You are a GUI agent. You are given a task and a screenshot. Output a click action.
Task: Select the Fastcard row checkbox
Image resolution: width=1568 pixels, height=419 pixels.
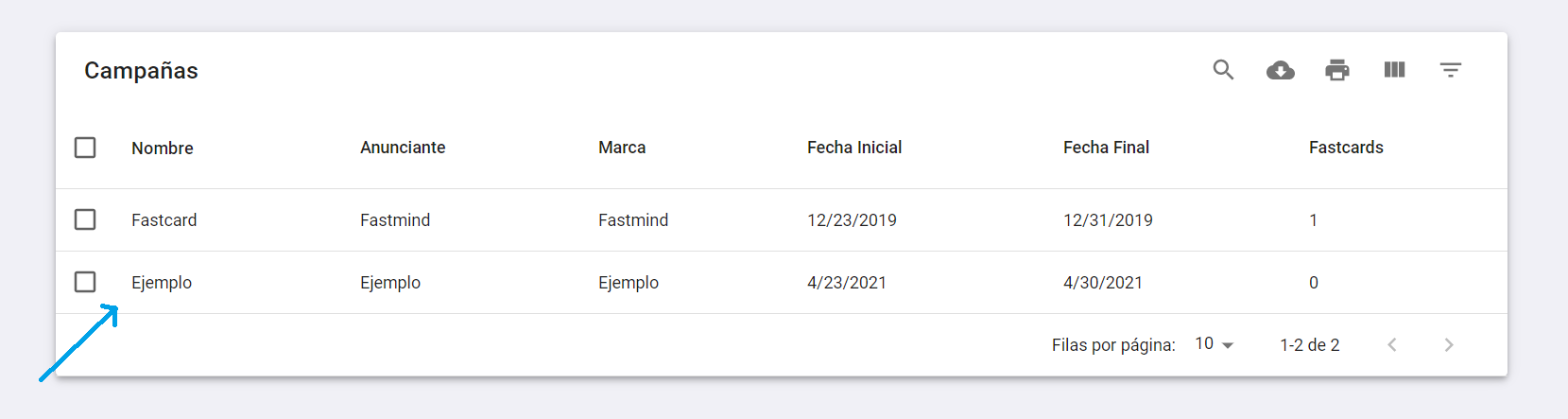point(85,219)
